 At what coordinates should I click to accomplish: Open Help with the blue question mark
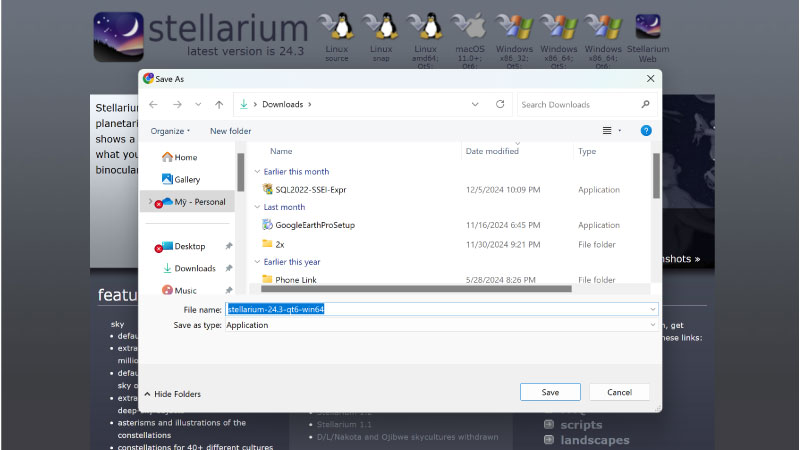[x=646, y=131]
